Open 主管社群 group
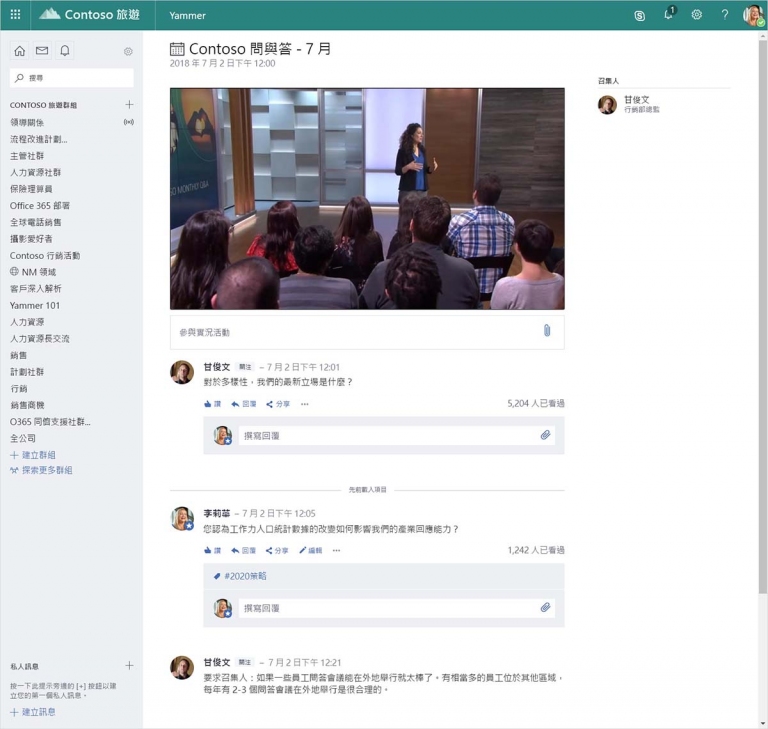 (27, 156)
